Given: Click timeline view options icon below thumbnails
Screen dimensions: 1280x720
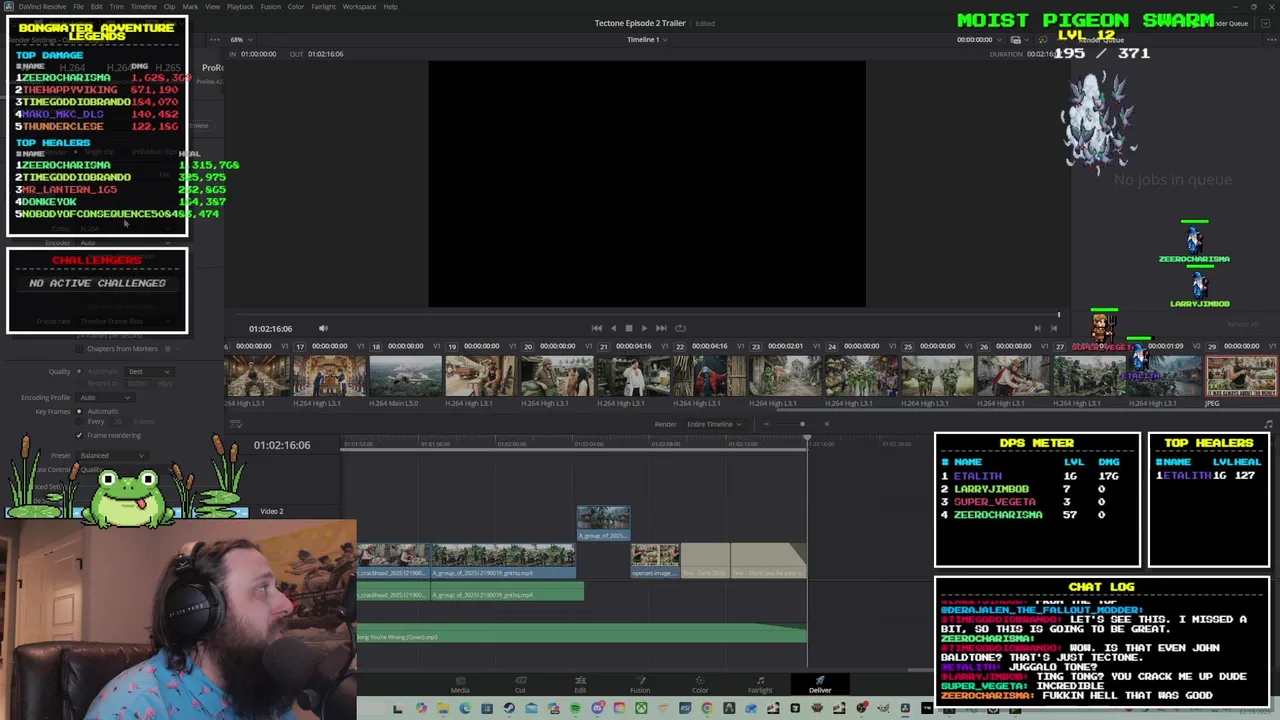Looking at the screenshot, I should (x=236, y=424).
